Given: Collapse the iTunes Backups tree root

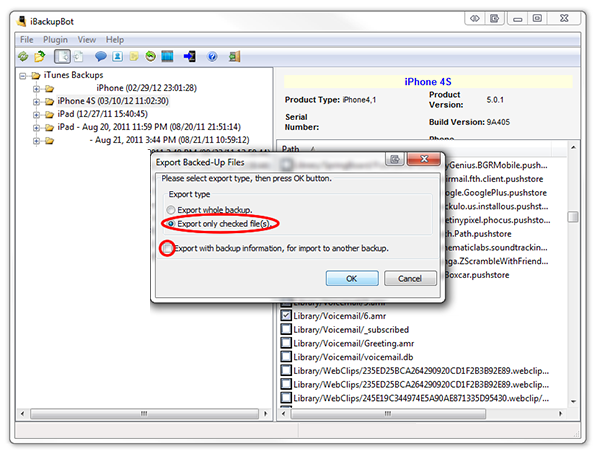Looking at the screenshot, I should [x=22, y=75].
